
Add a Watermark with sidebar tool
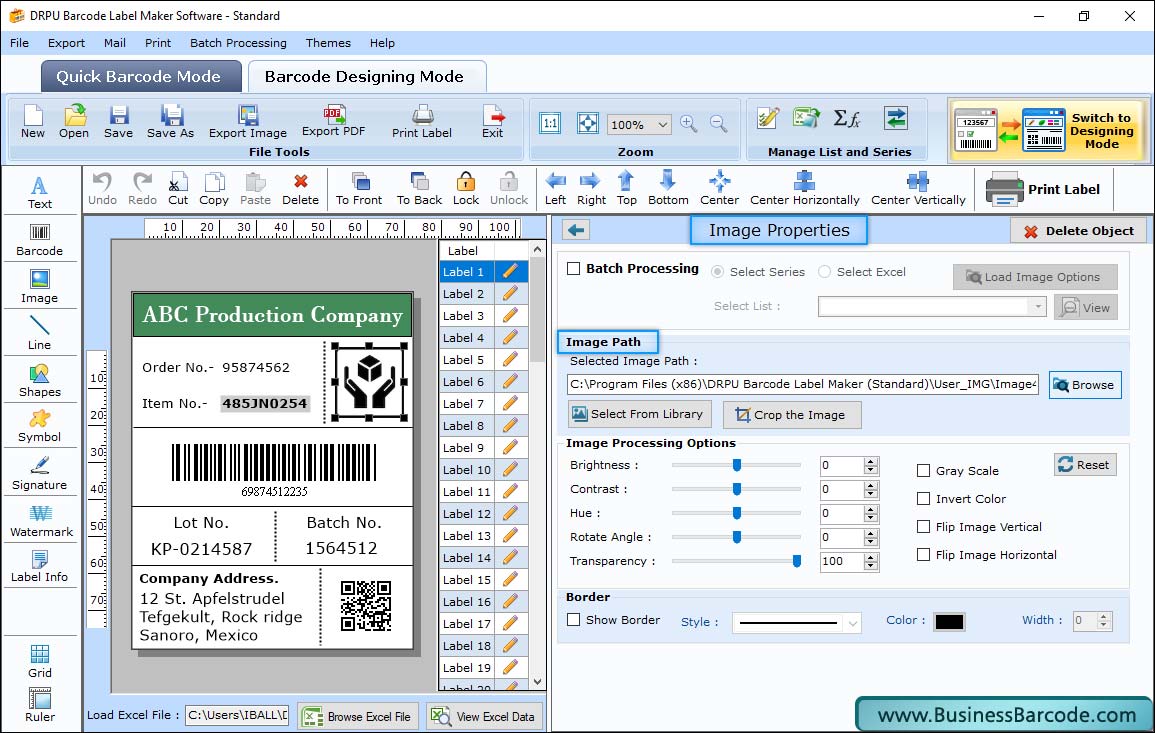pyautogui.click(x=41, y=520)
